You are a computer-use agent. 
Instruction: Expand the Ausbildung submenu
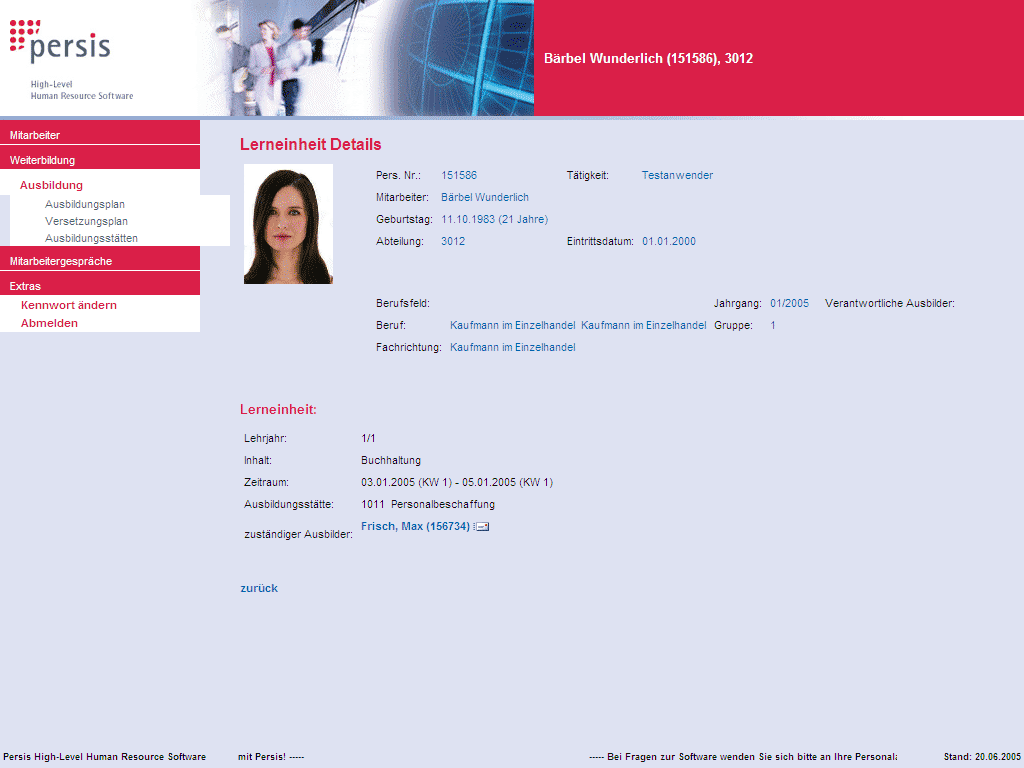(51, 185)
